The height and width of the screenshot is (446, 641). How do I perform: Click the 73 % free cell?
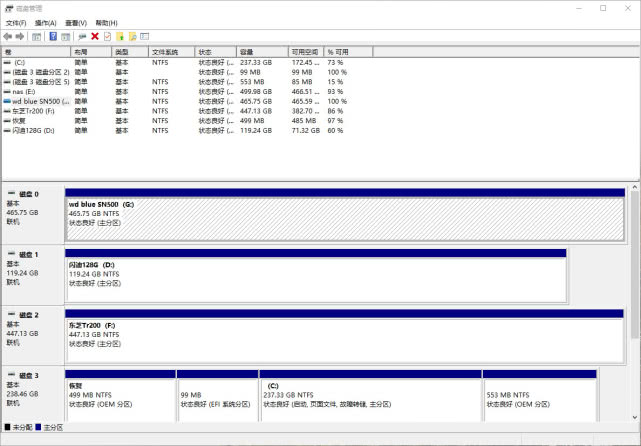click(x=335, y=63)
